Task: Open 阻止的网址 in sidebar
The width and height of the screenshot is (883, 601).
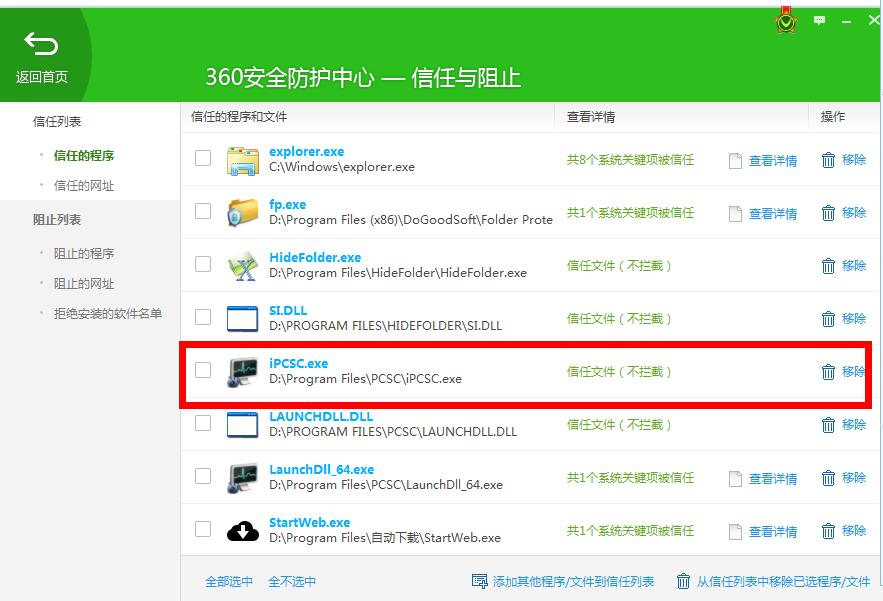Action: (84, 283)
